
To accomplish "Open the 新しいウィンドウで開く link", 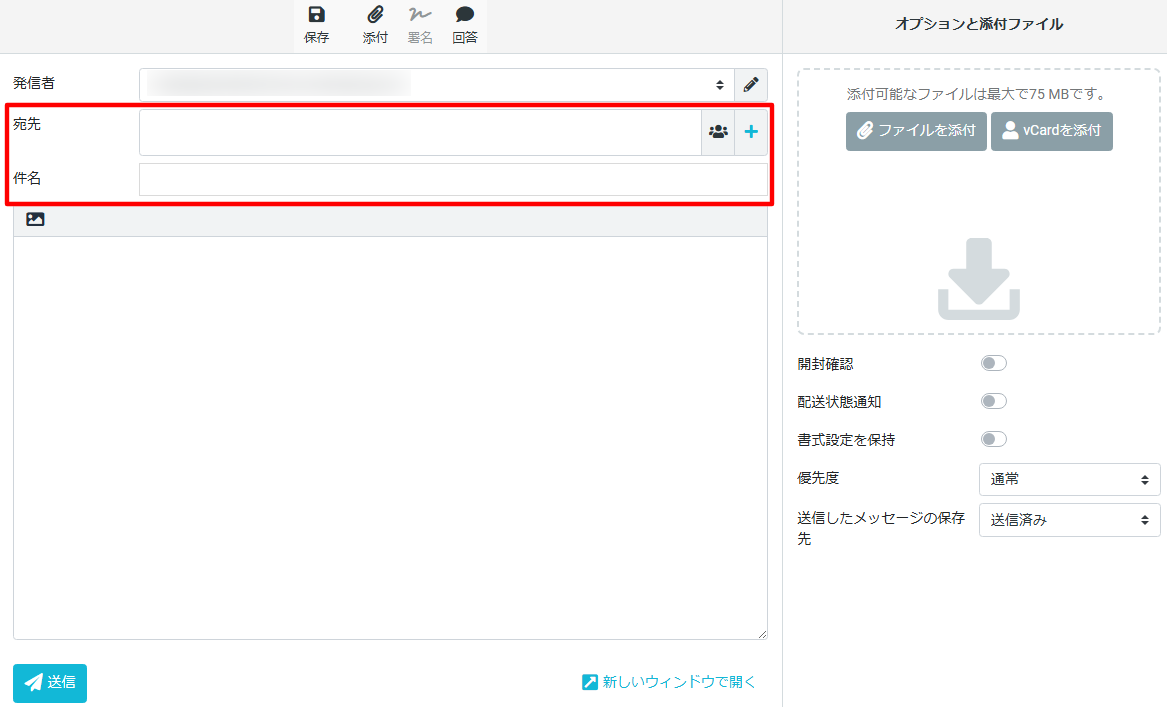I will 668,682.
